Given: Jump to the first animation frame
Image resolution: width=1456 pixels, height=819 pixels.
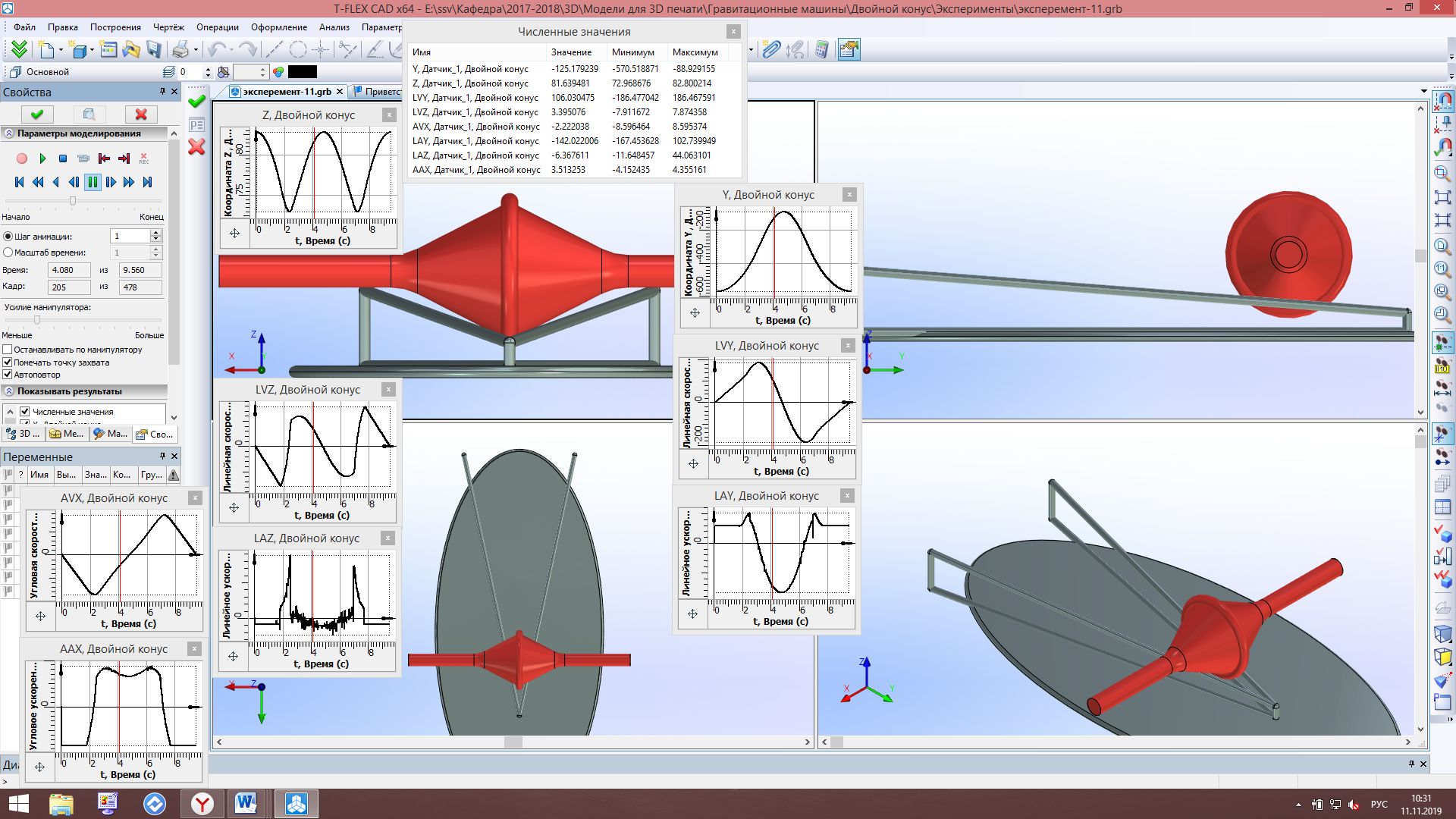Looking at the screenshot, I should pos(20,182).
